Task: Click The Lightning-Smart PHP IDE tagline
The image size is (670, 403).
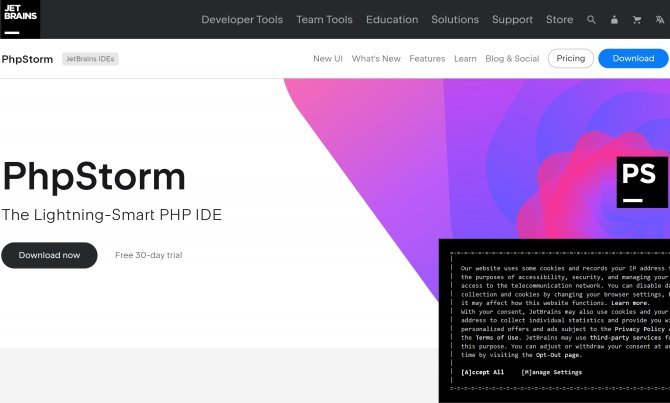Action: click(112, 215)
